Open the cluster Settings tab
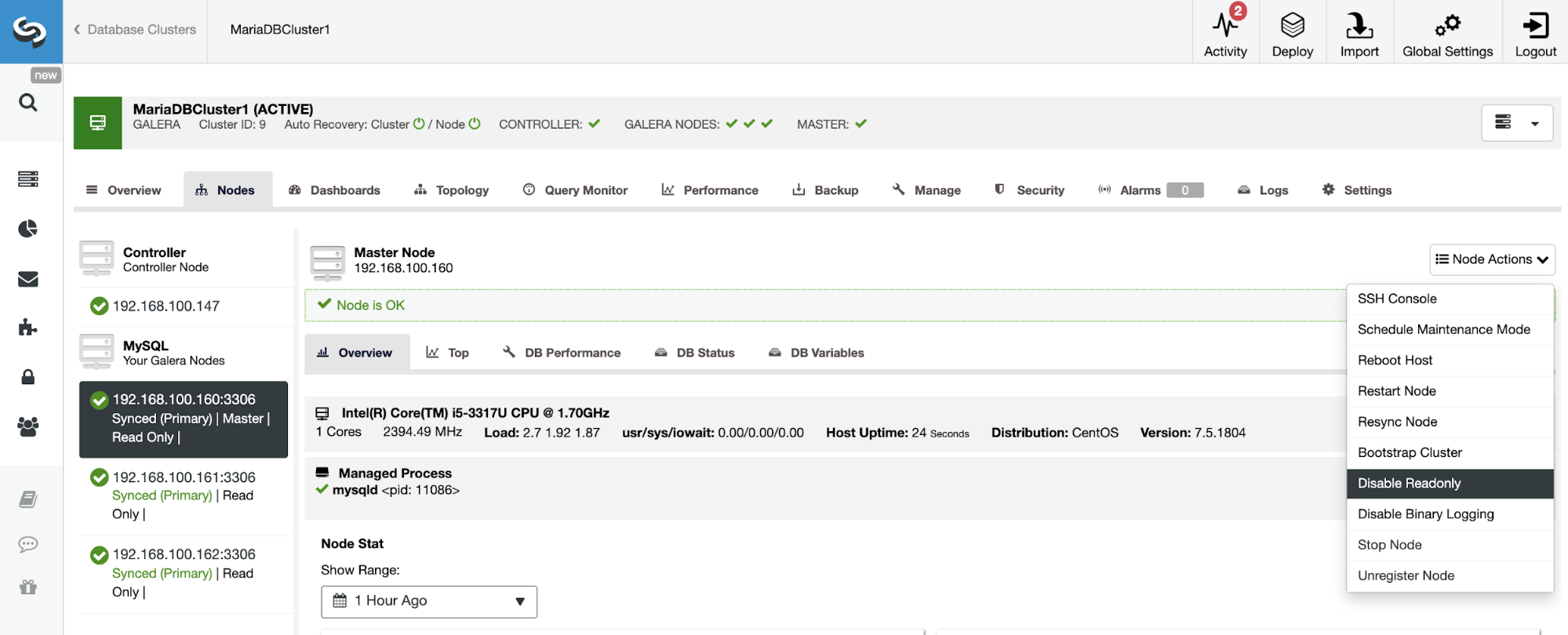Screen dimensions: 1568x635 (x=1358, y=190)
